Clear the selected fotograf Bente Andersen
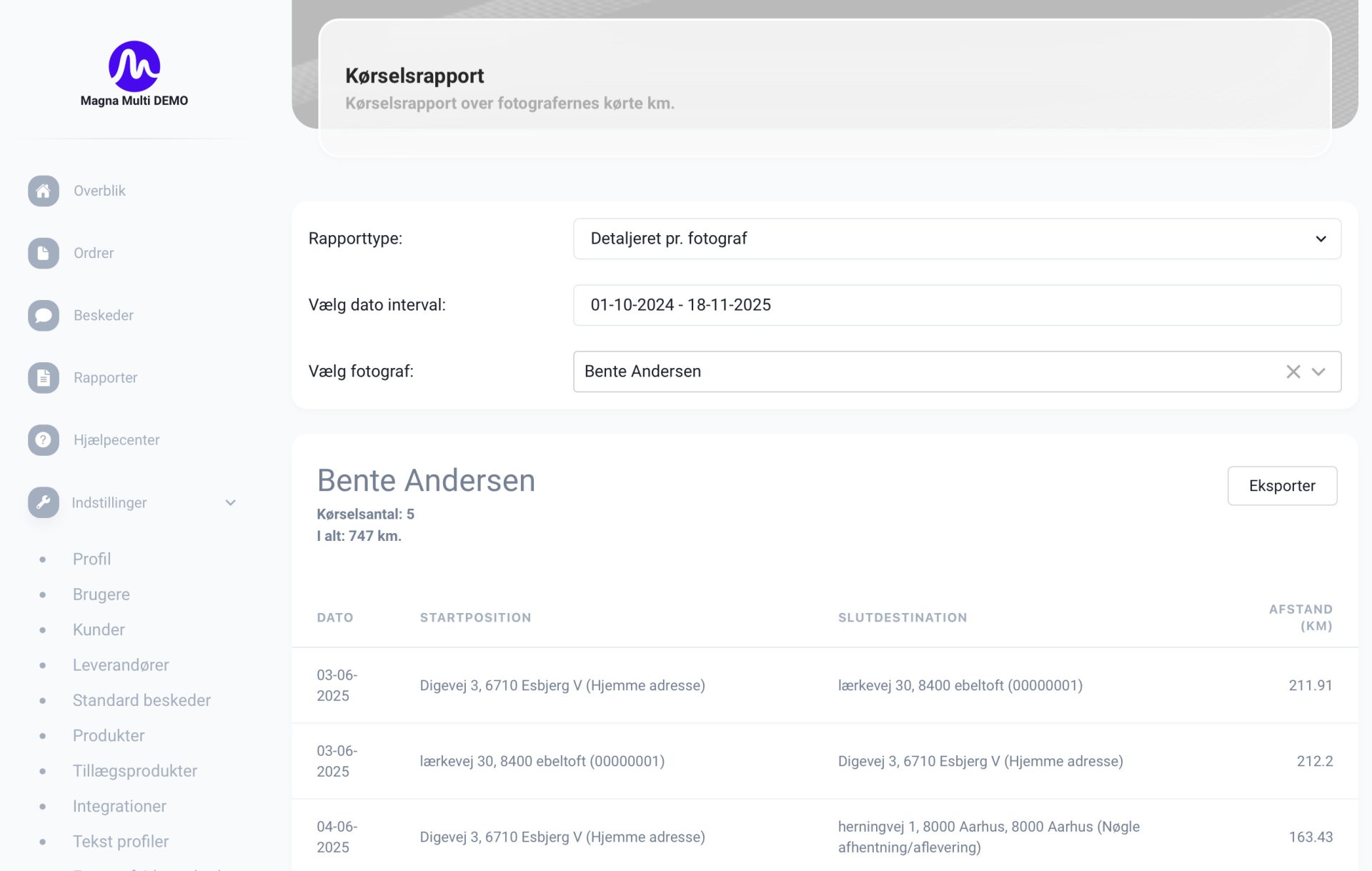The width and height of the screenshot is (1372, 871). pos(1293,372)
